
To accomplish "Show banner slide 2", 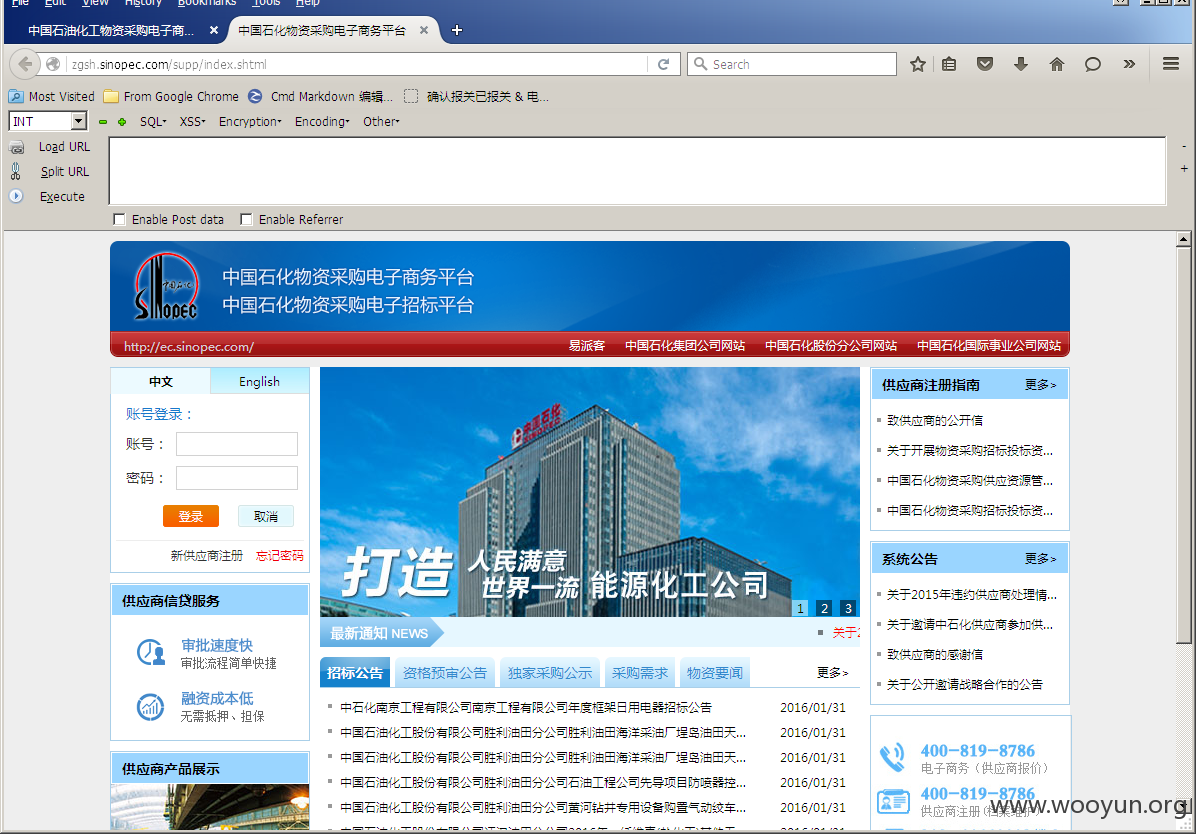I will (824, 608).
